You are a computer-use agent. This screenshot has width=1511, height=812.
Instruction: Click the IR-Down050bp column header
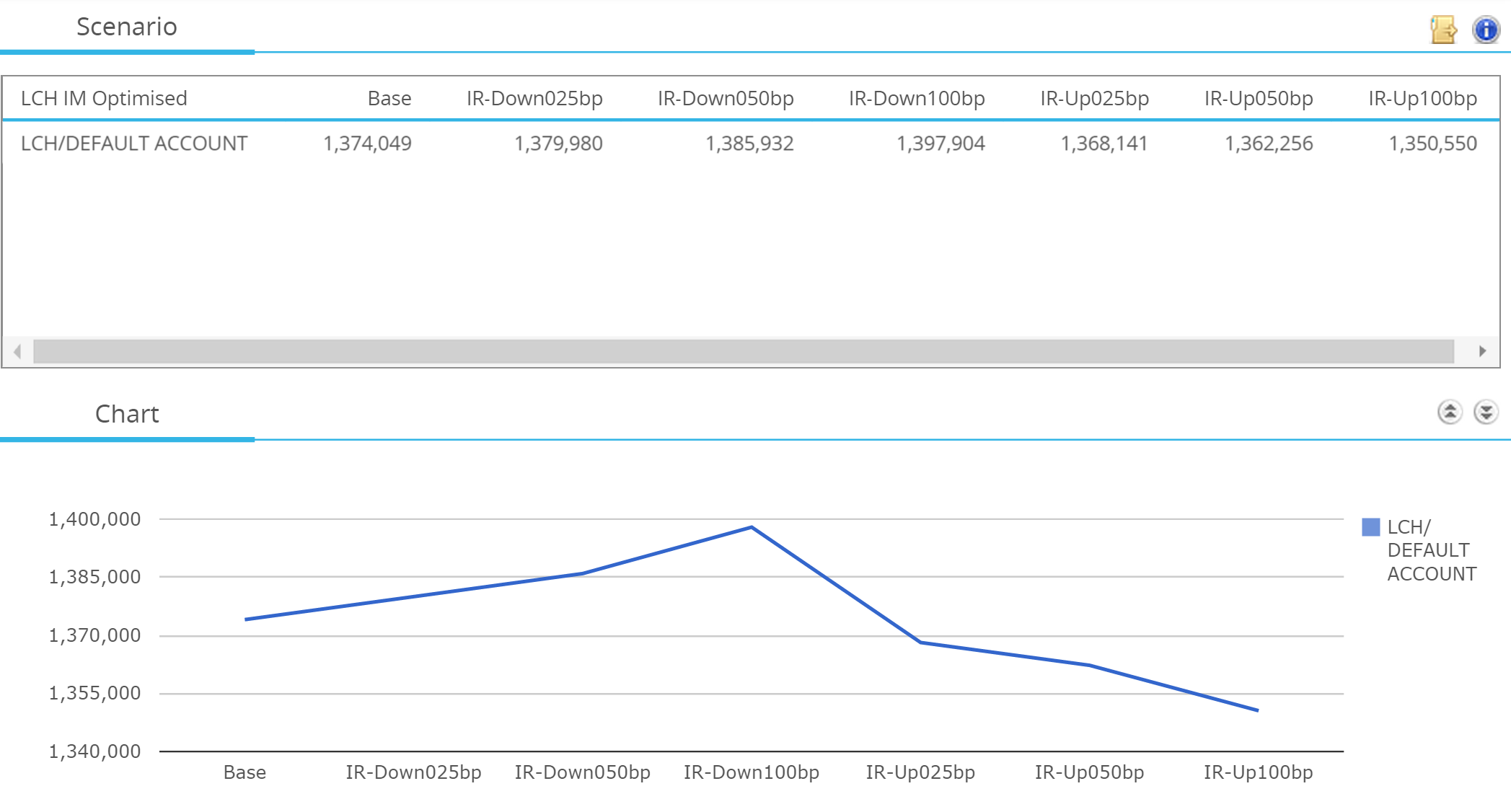pyautogui.click(x=726, y=98)
